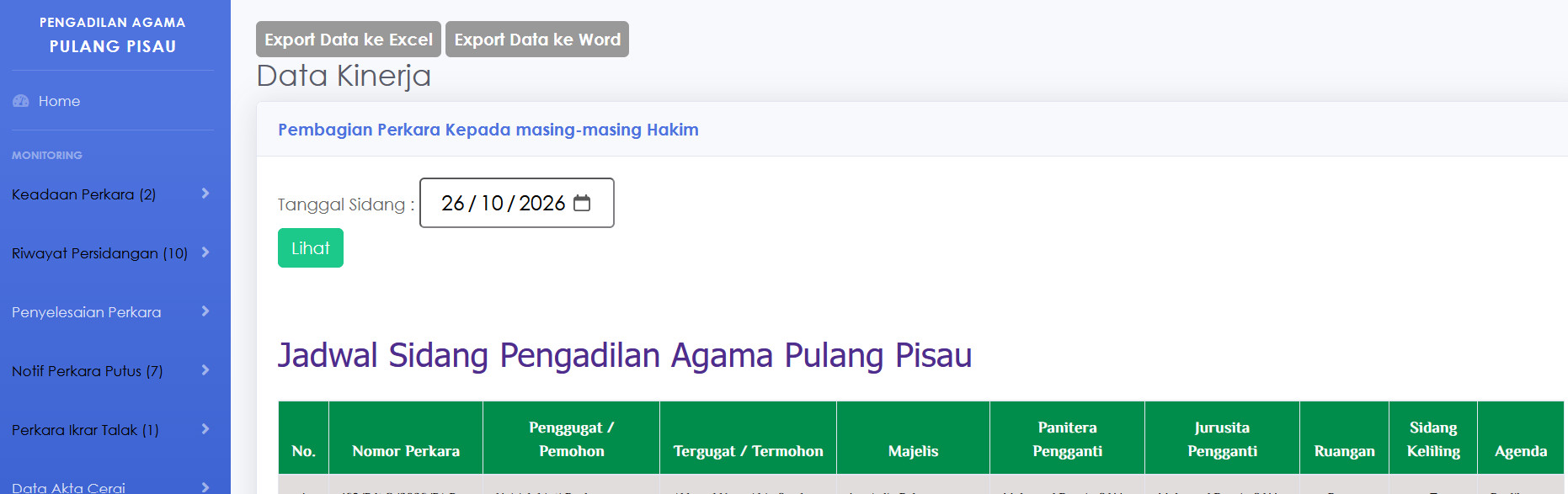Click the No. column header

[x=304, y=438]
